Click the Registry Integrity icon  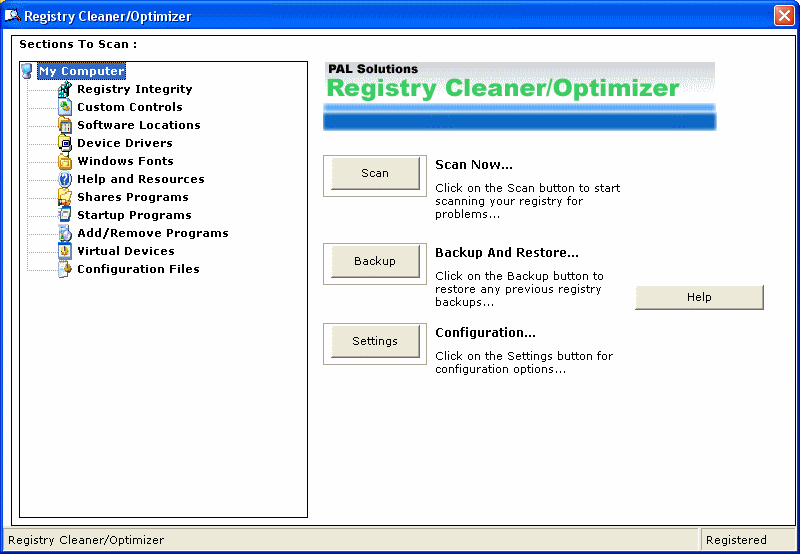pyautogui.click(x=65, y=89)
